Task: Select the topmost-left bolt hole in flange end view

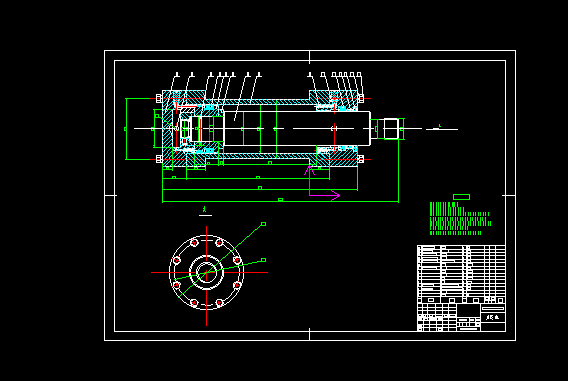Action: point(194,243)
